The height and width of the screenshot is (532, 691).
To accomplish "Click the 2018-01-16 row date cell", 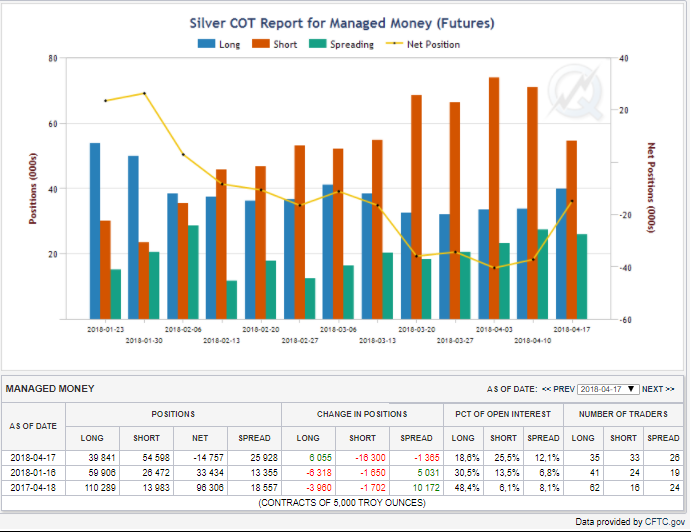I will pos(33,472).
